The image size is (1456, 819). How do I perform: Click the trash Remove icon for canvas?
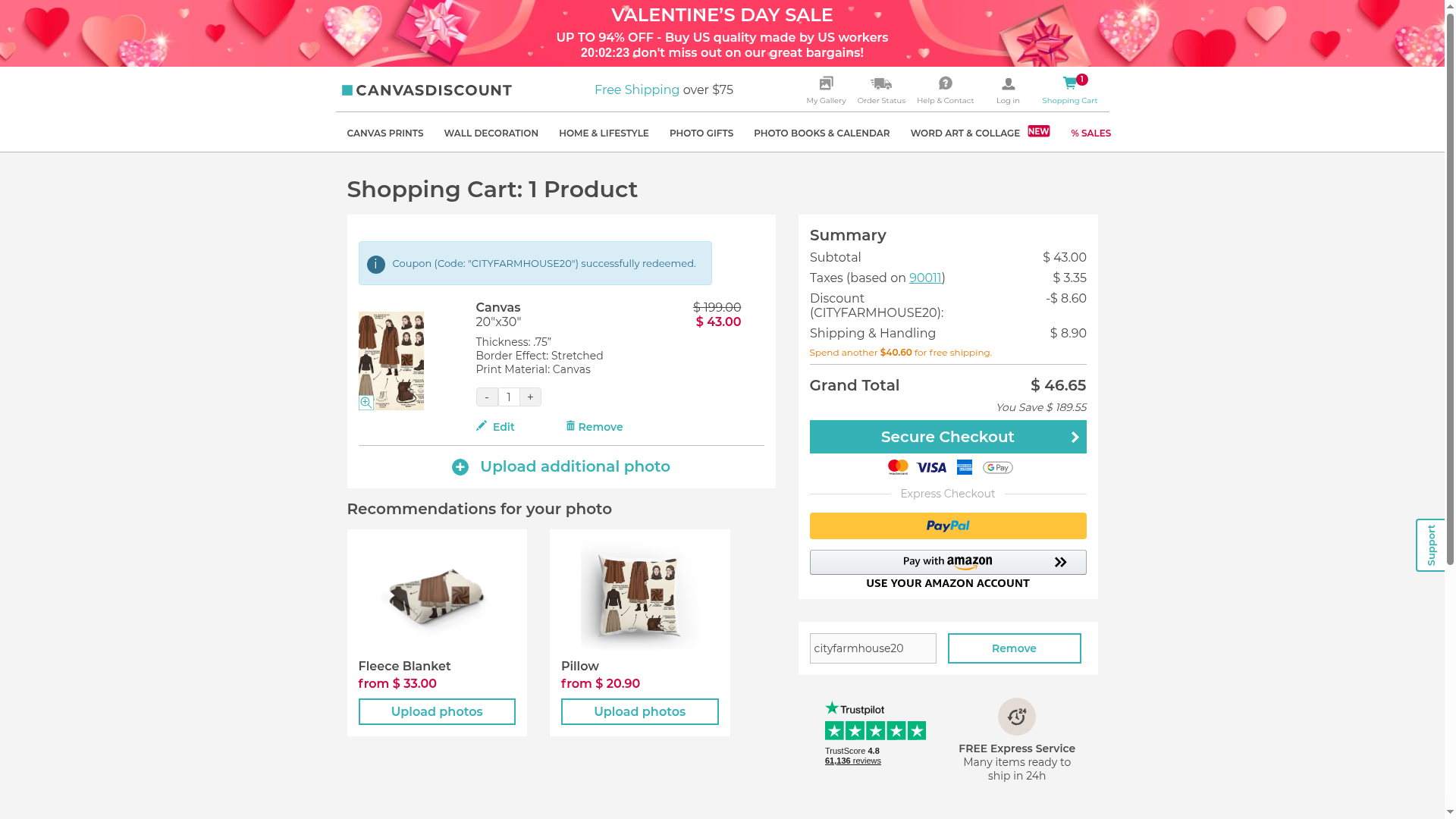pos(570,426)
